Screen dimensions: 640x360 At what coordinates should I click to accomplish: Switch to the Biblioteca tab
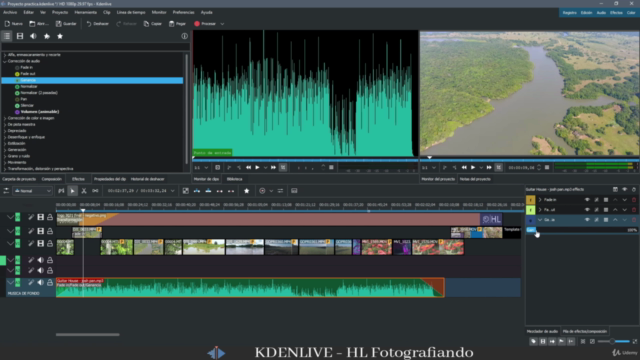coord(234,179)
